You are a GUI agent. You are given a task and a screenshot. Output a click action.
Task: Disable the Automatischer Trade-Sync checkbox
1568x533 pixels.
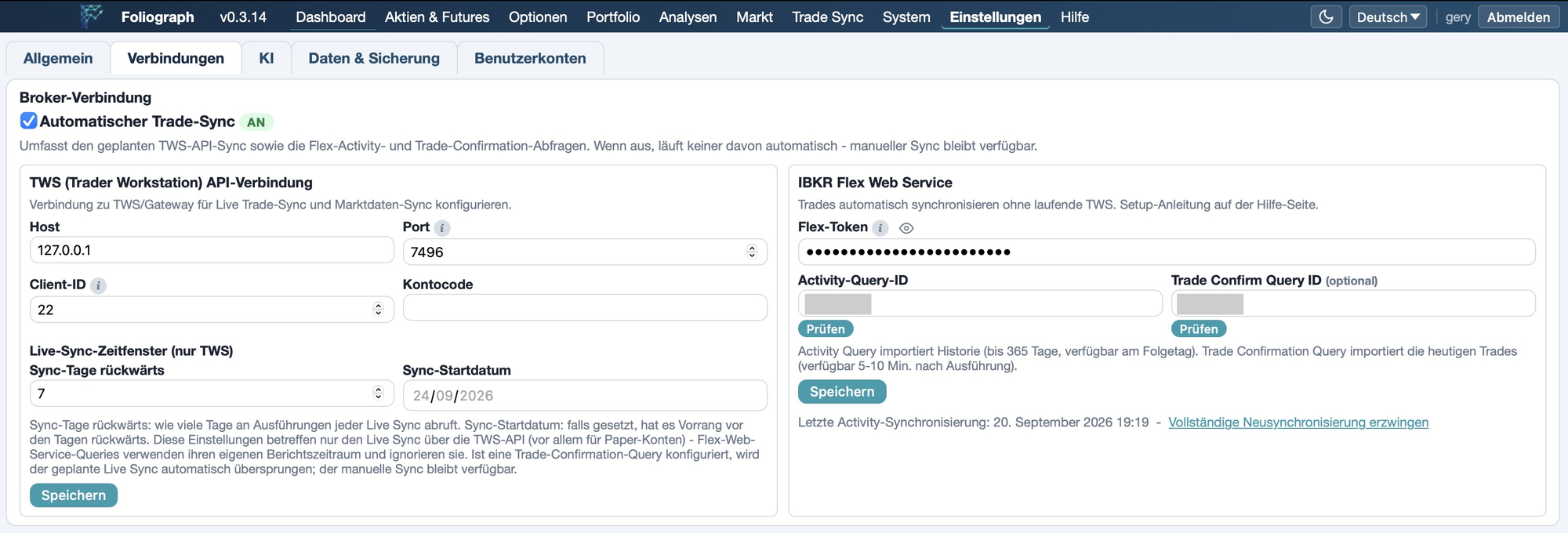28,121
